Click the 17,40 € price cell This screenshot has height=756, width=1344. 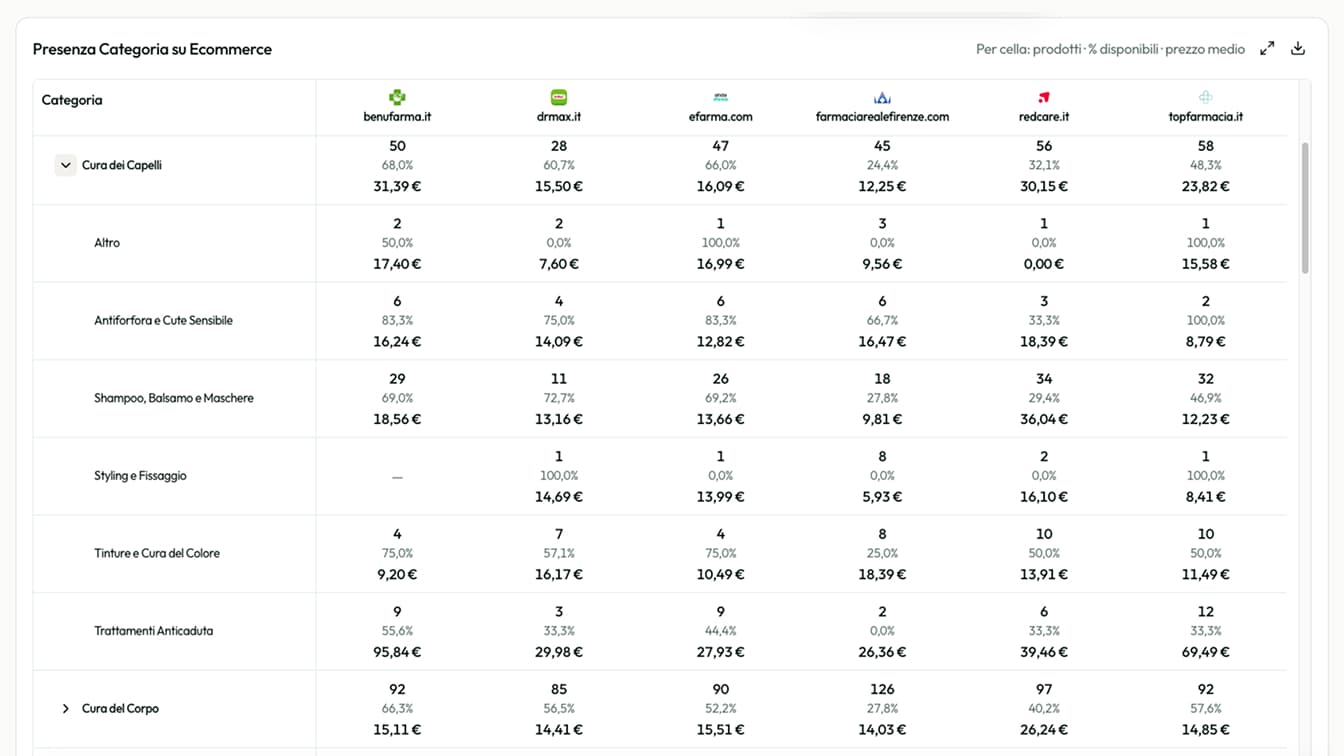tap(397, 264)
